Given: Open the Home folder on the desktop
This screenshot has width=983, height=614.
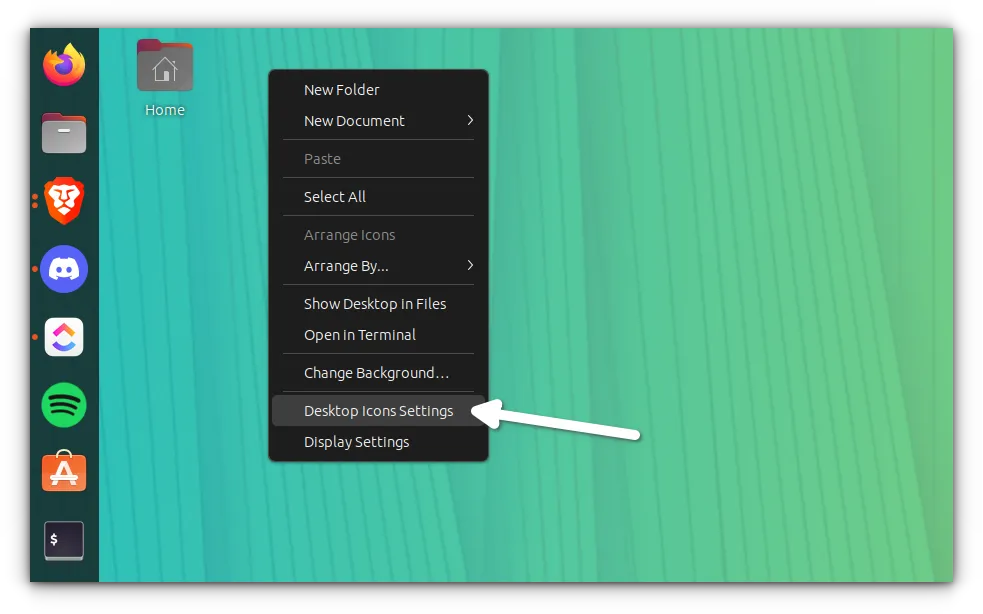Looking at the screenshot, I should point(164,65).
